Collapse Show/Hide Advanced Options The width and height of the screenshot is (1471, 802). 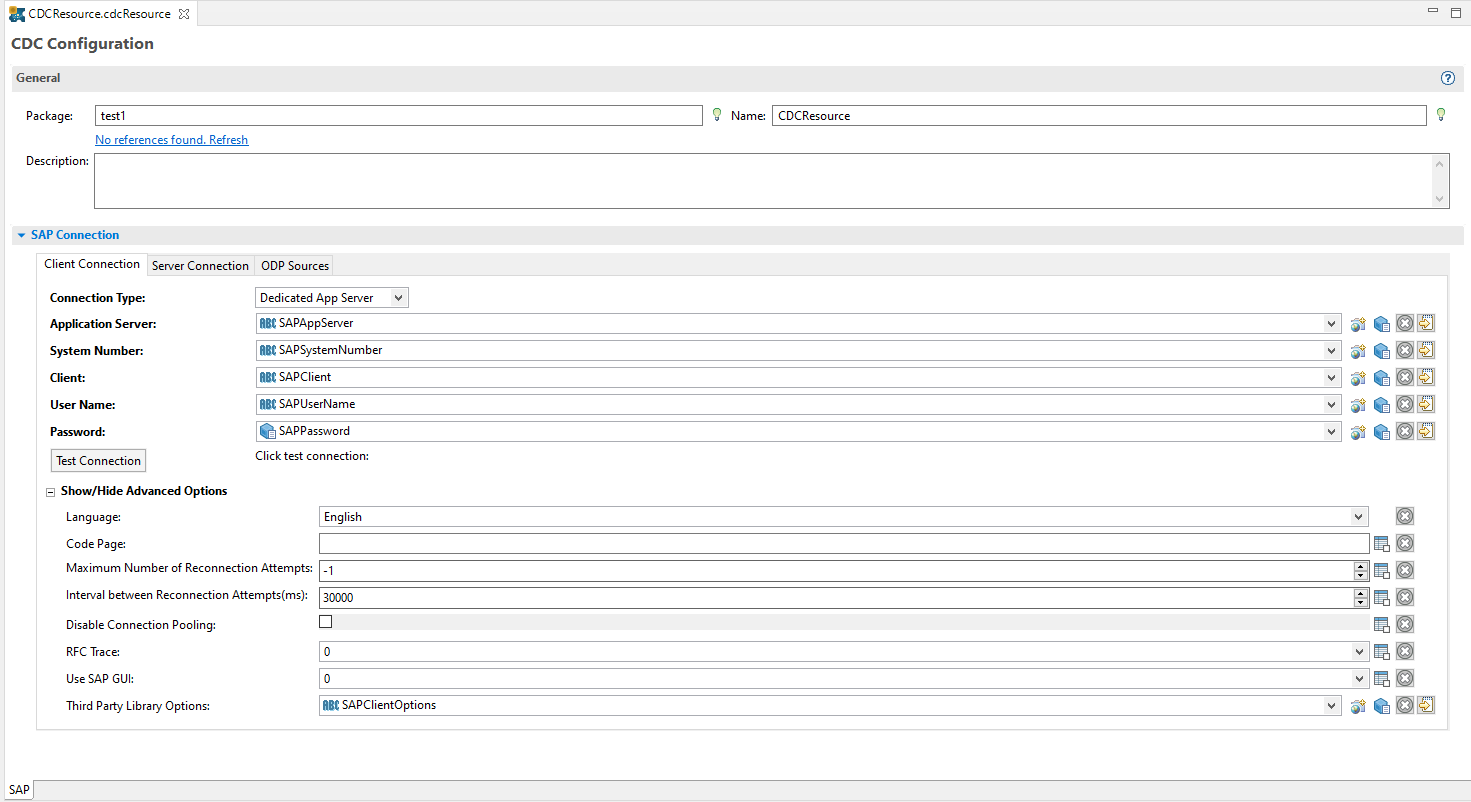[50, 492]
